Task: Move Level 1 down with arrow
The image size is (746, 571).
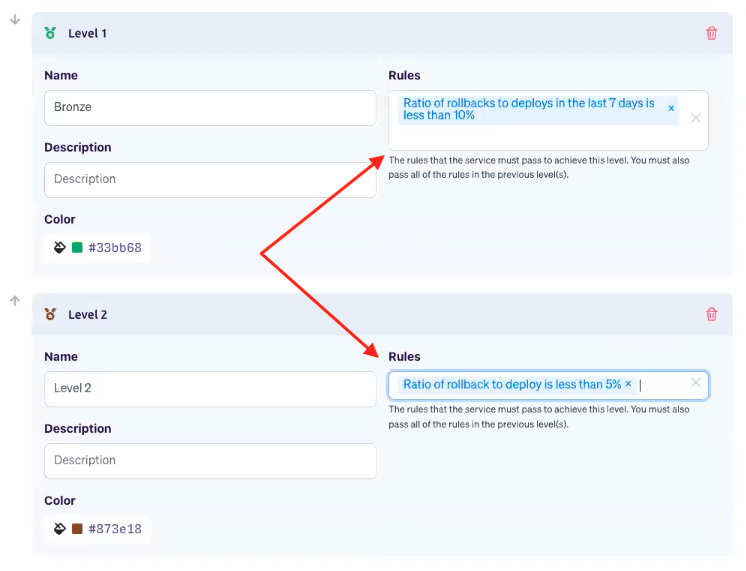Action: click(x=15, y=20)
